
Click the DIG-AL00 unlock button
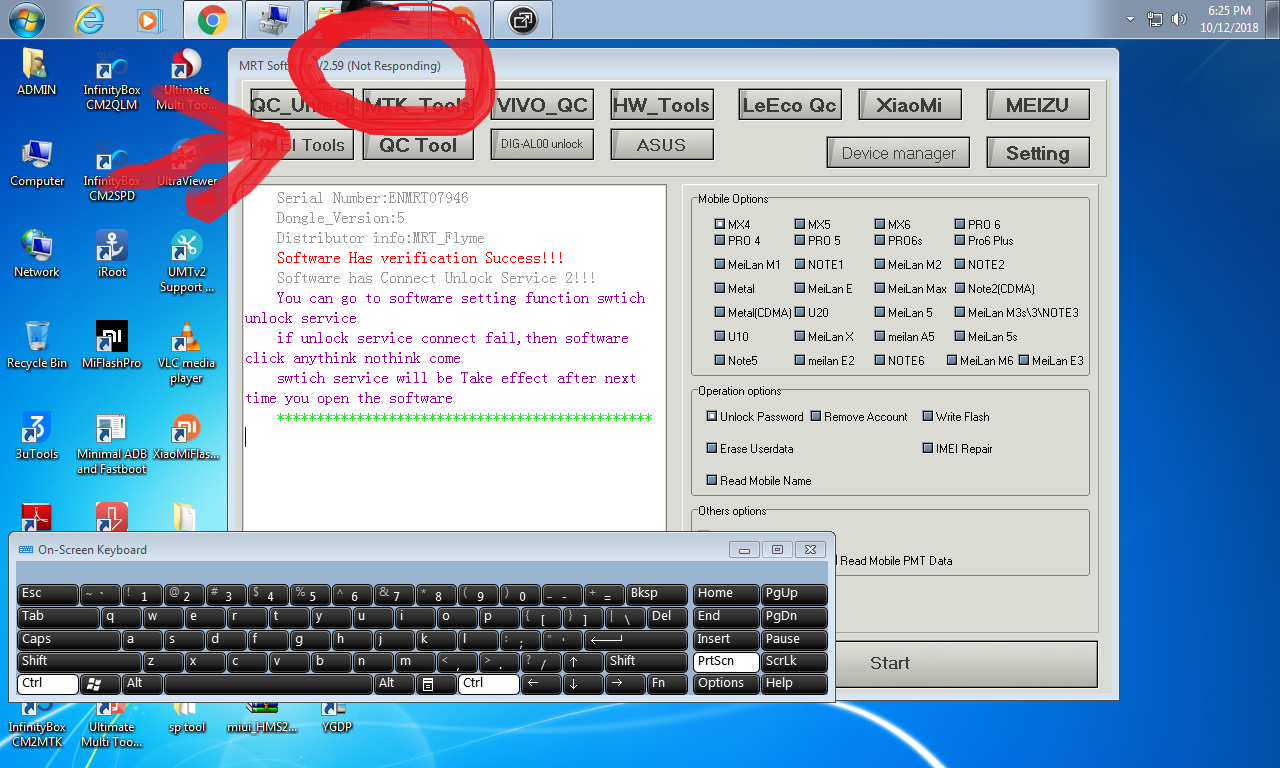542,144
